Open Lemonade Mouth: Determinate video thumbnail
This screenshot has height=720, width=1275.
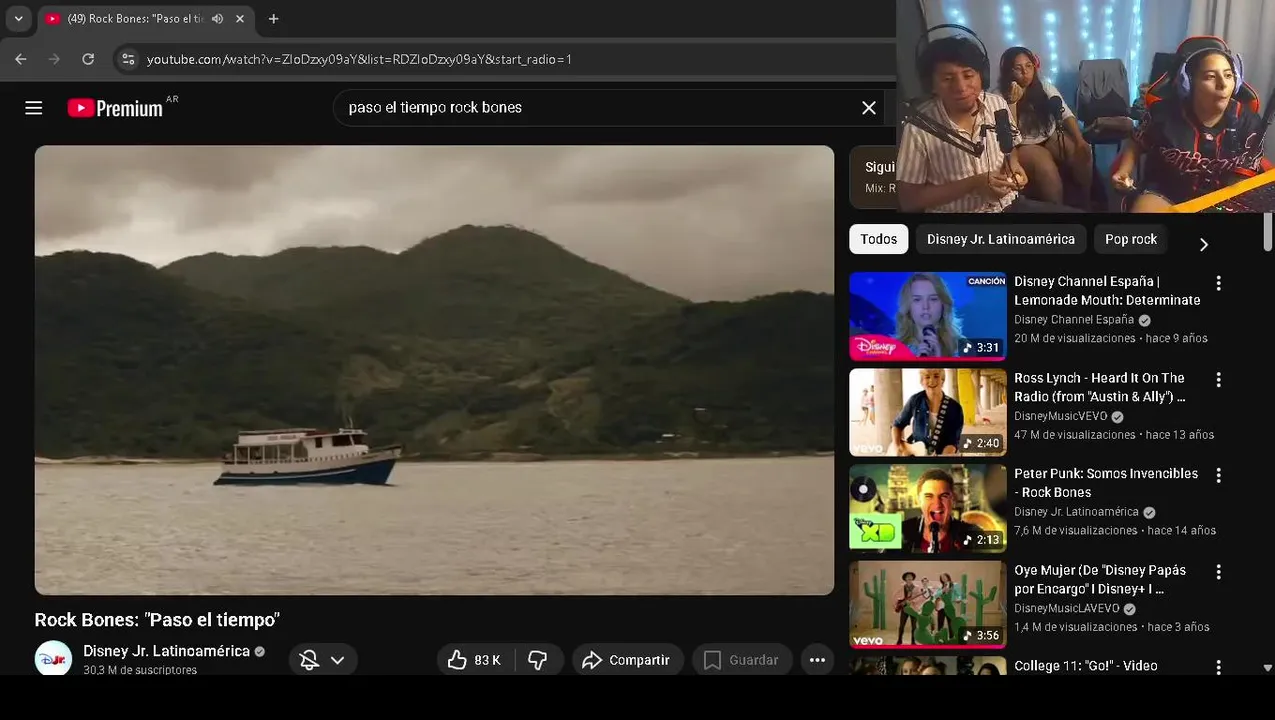[x=928, y=316]
